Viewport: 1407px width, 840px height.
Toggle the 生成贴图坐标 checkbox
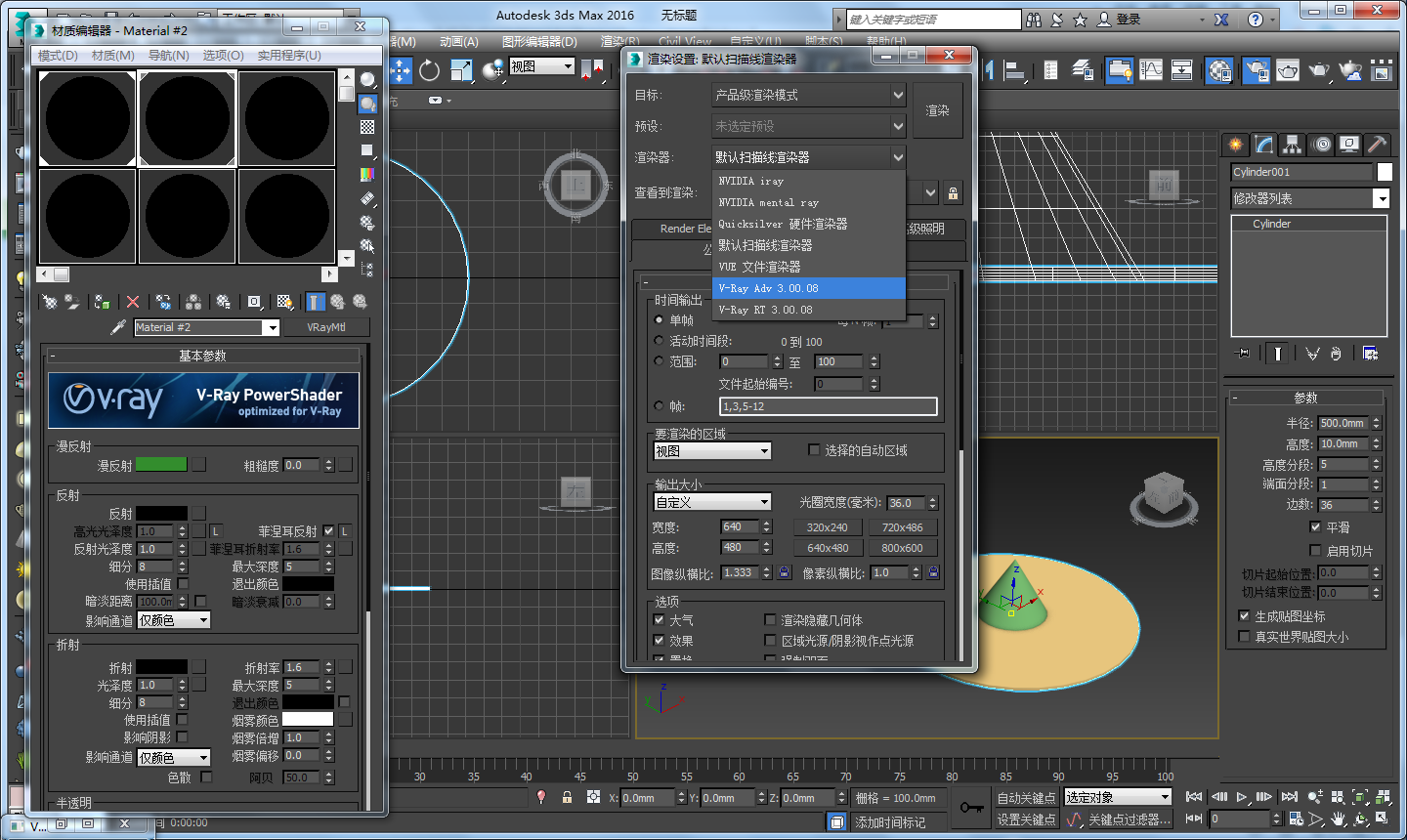click(x=1244, y=616)
